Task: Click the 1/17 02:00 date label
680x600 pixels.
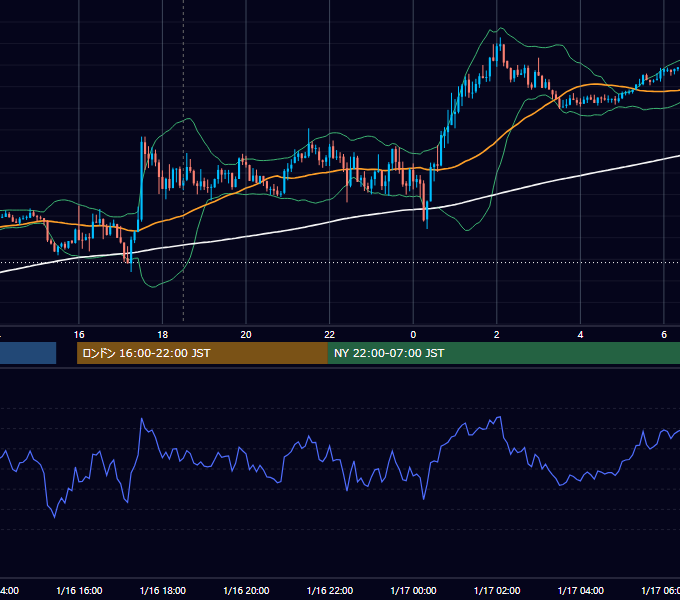Action: 497,591
